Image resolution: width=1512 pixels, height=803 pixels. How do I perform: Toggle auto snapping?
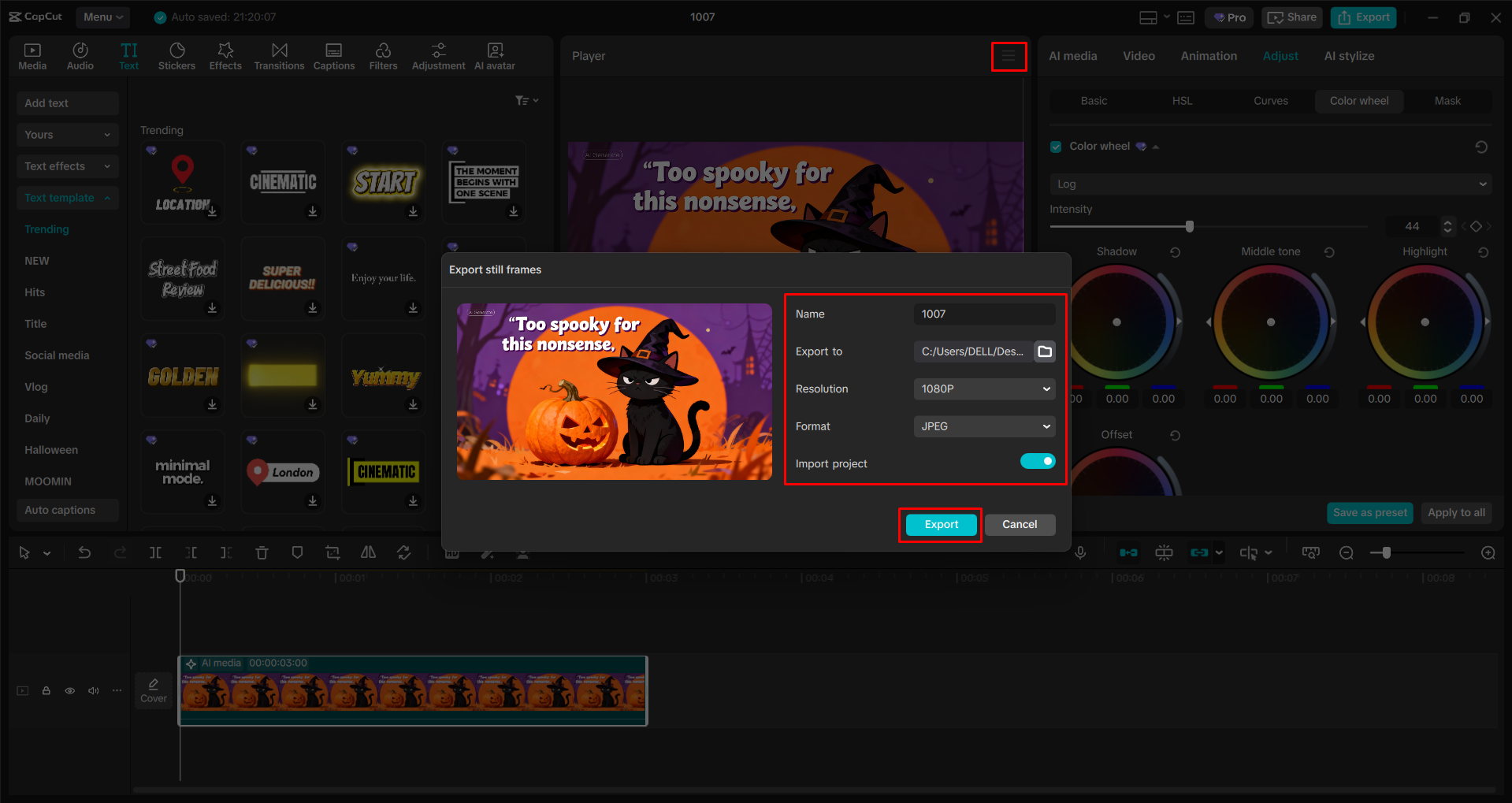click(1164, 553)
